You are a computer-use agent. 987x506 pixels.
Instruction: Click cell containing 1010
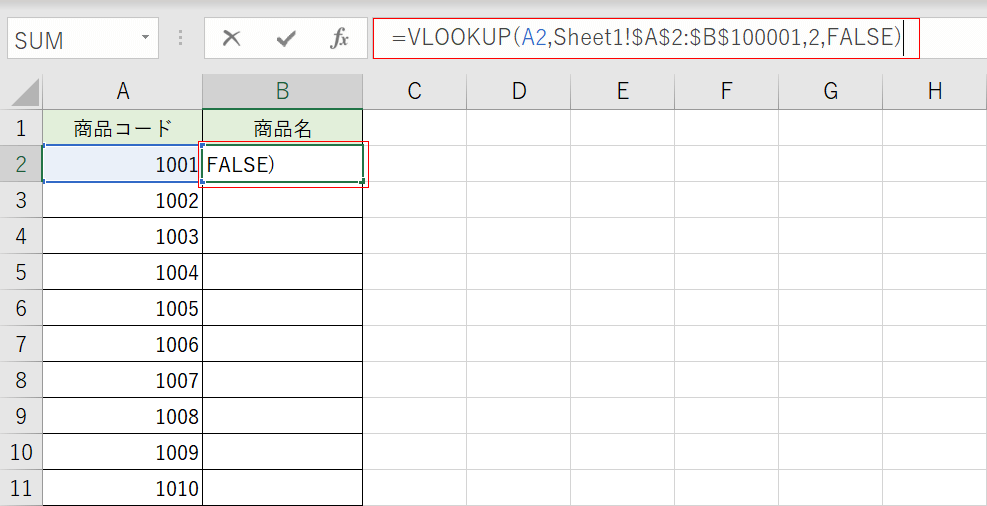click(123, 488)
